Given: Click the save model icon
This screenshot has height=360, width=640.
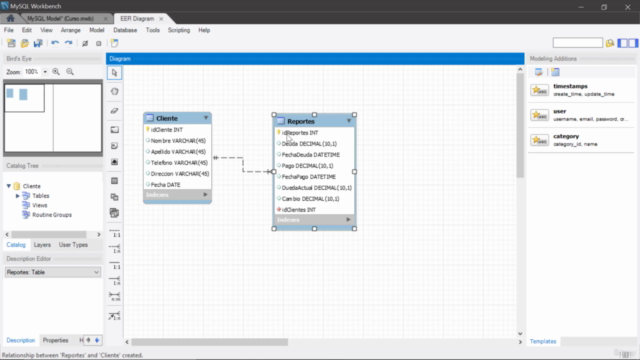Looking at the screenshot, I should coord(38,43).
